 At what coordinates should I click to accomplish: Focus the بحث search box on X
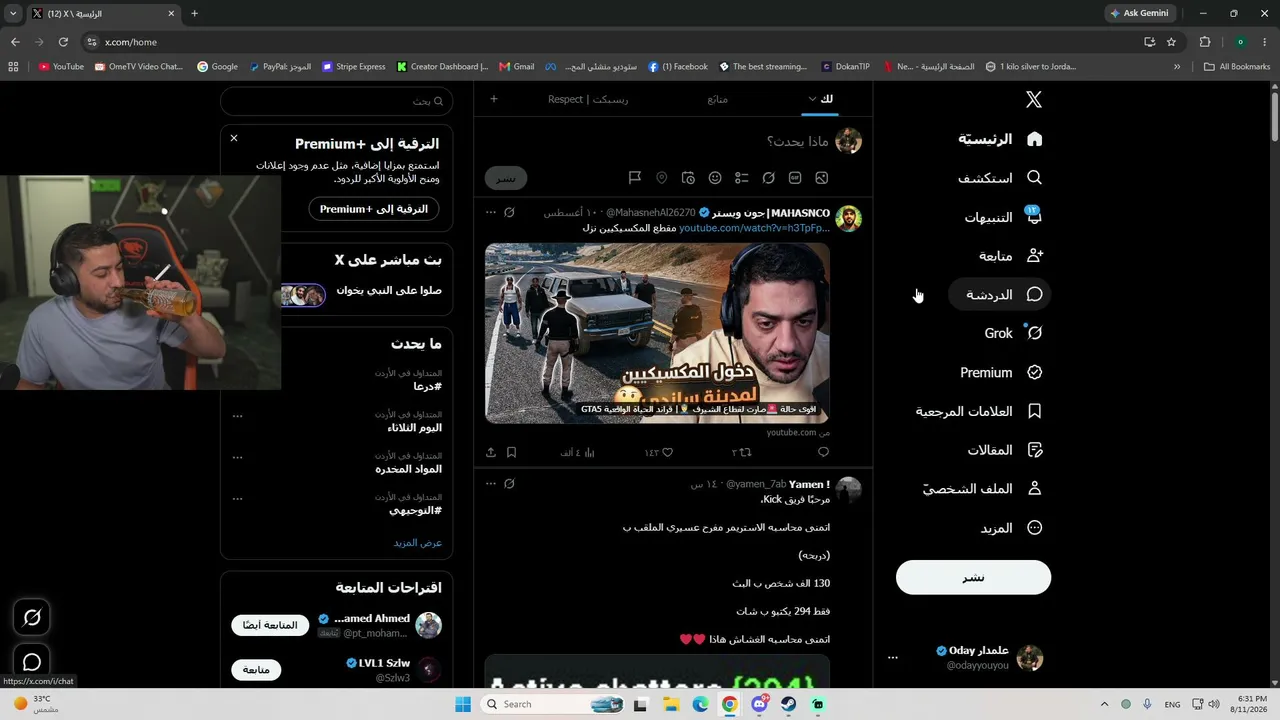pos(336,101)
